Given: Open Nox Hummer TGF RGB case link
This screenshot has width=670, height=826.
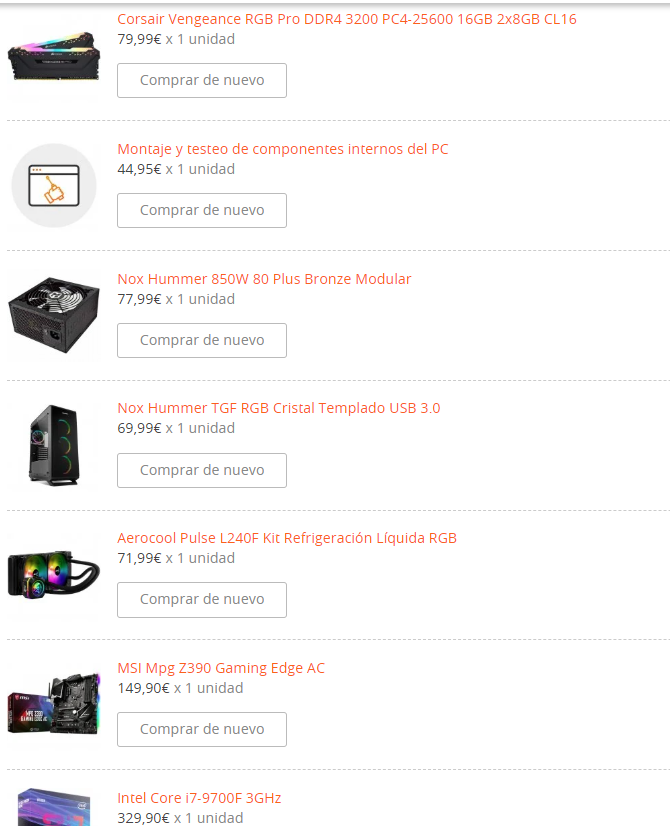Looking at the screenshot, I should [x=279, y=408].
